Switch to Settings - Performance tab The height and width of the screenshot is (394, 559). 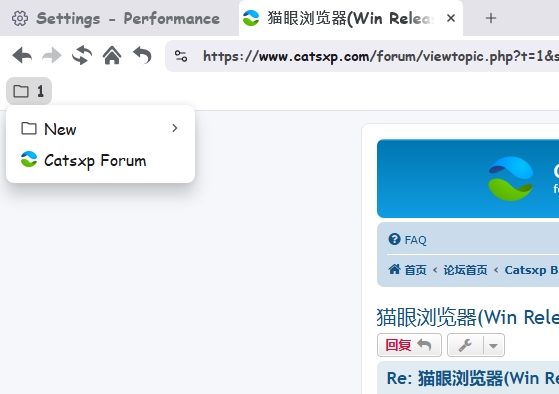119,18
